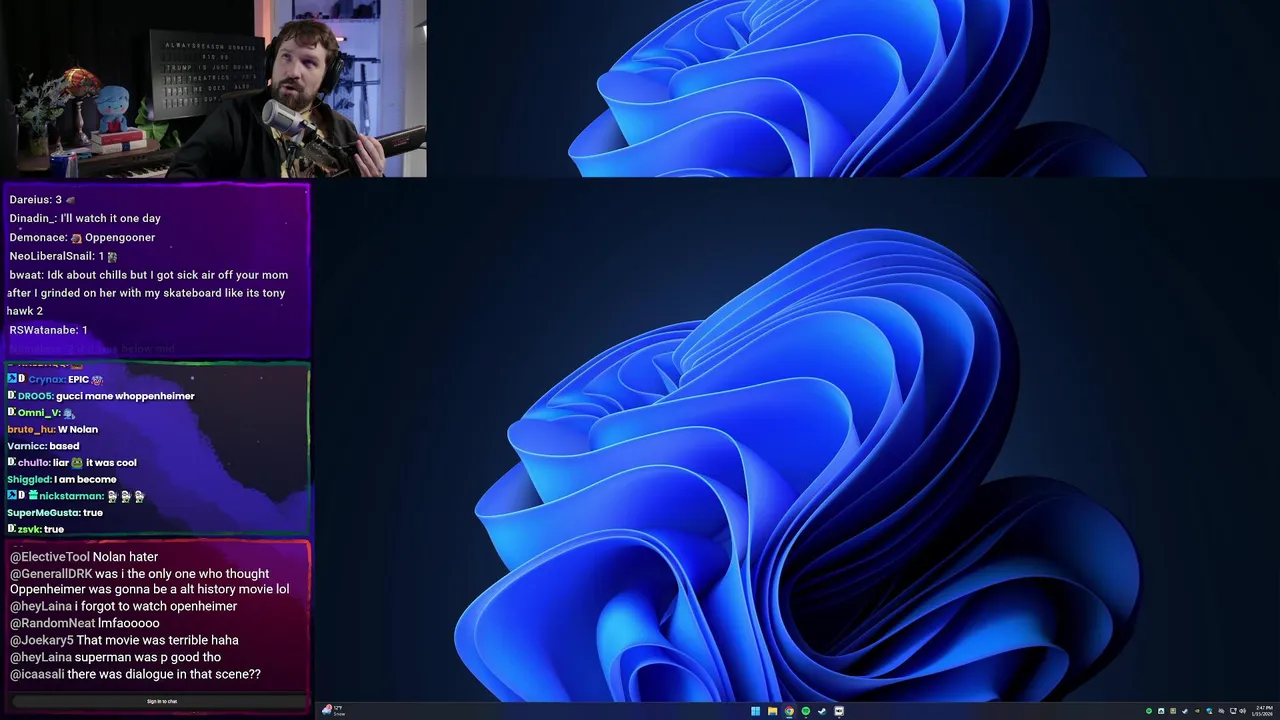Click username @icaasali in bottom chat
Viewport: 1280px width, 720px height.
[37, 674]
